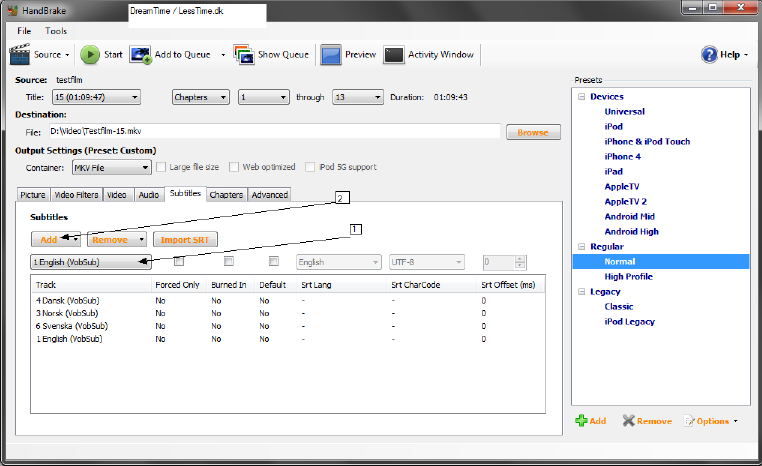Switch to the Video Filters tab
This screenshot has width=762, height=466.
coord(76,195)
